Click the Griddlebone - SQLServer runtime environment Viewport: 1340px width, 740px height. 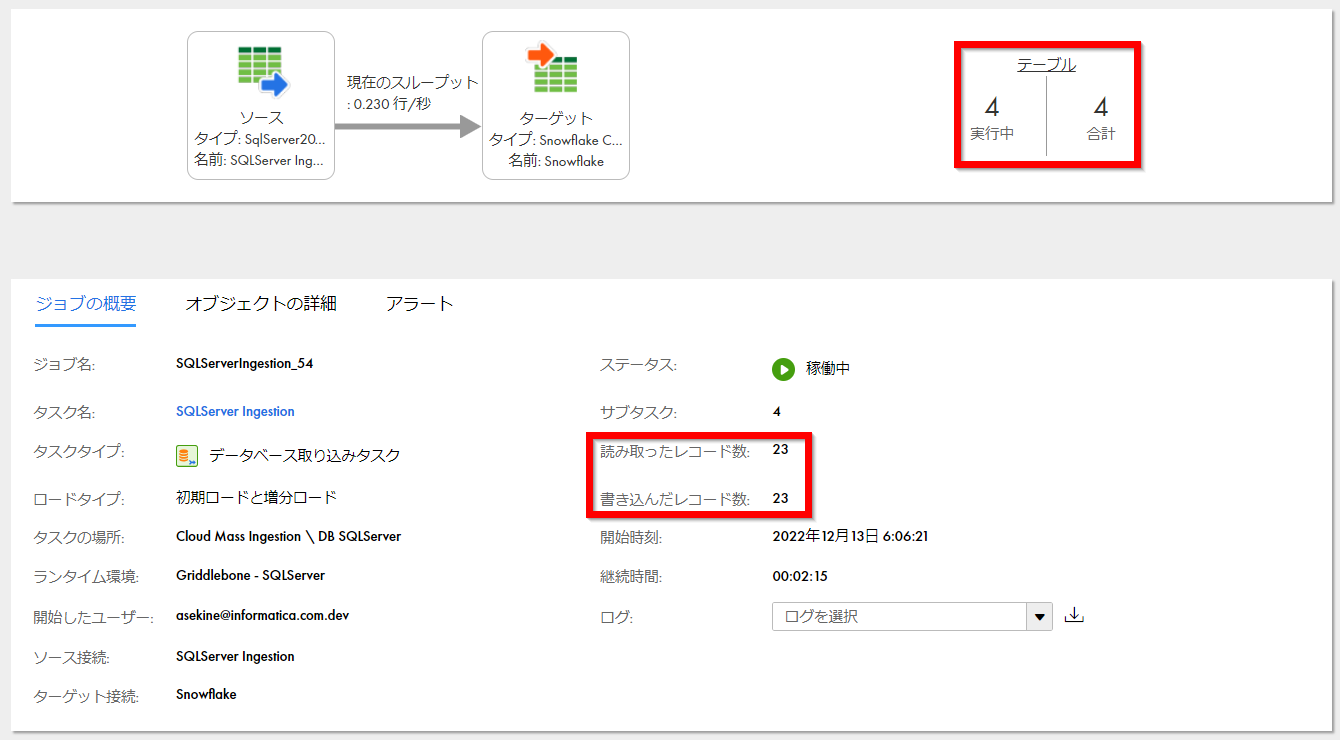click(251, 576)
